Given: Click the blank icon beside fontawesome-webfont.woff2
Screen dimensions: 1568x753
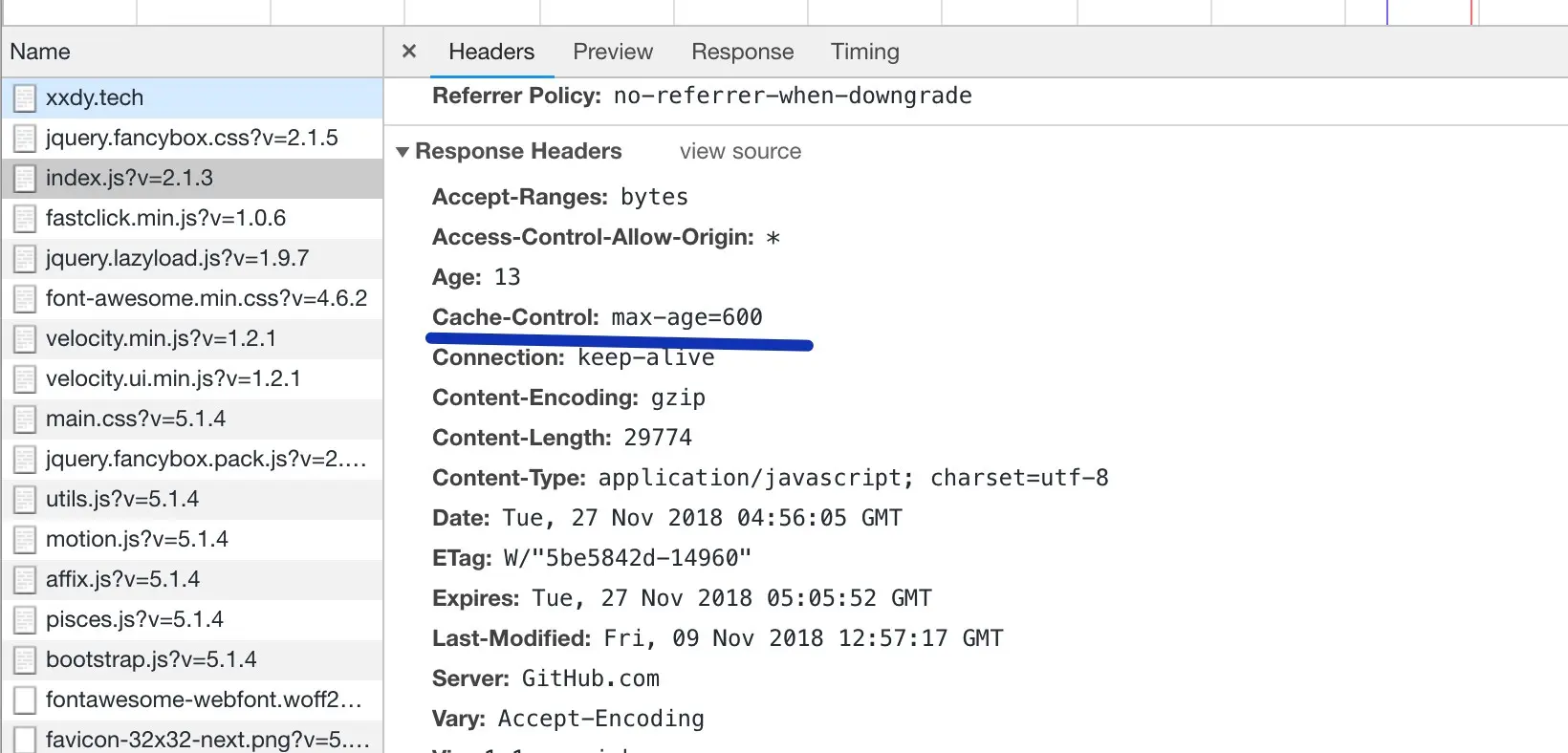Looking at the screenshot, I should (25, 700).
